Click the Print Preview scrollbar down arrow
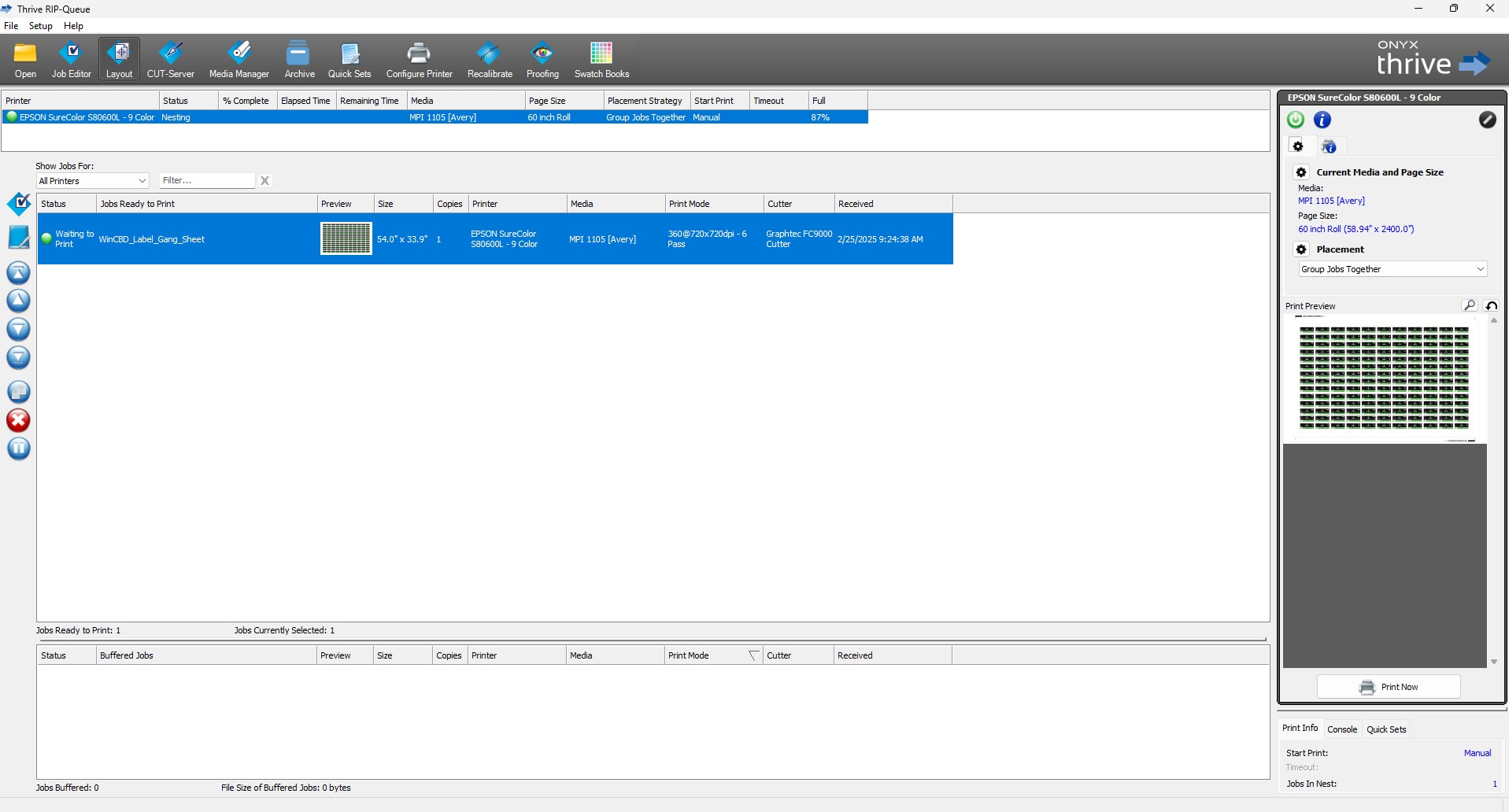Image resolution: width=1509 pixels, height=812 pixels. coord(1493,662)
